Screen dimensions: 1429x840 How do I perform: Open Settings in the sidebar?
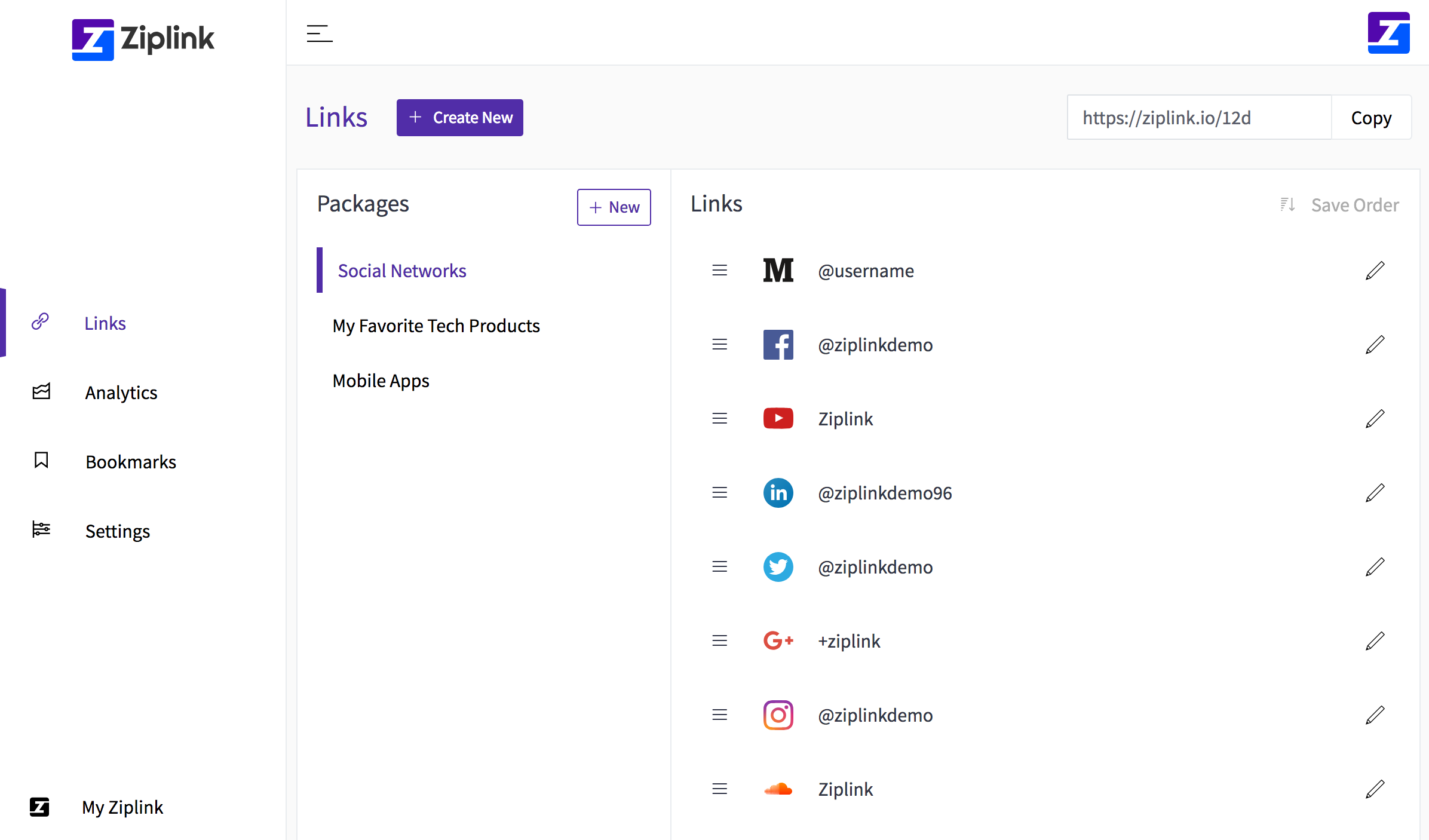pyautogui.click(x=118, y=531)
